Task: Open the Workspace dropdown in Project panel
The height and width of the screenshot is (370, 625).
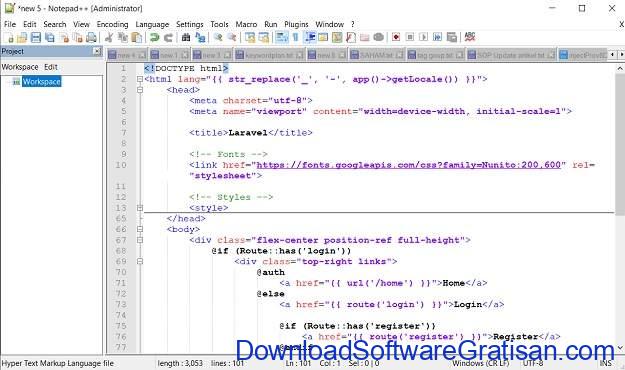Action: coord(20,67)
